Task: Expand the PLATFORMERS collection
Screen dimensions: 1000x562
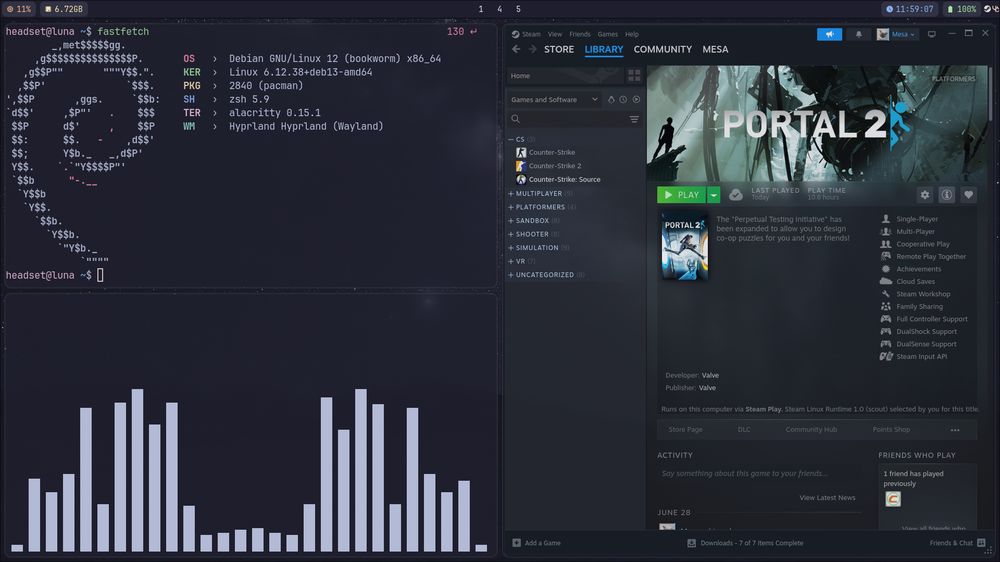Action: (511, 207)
